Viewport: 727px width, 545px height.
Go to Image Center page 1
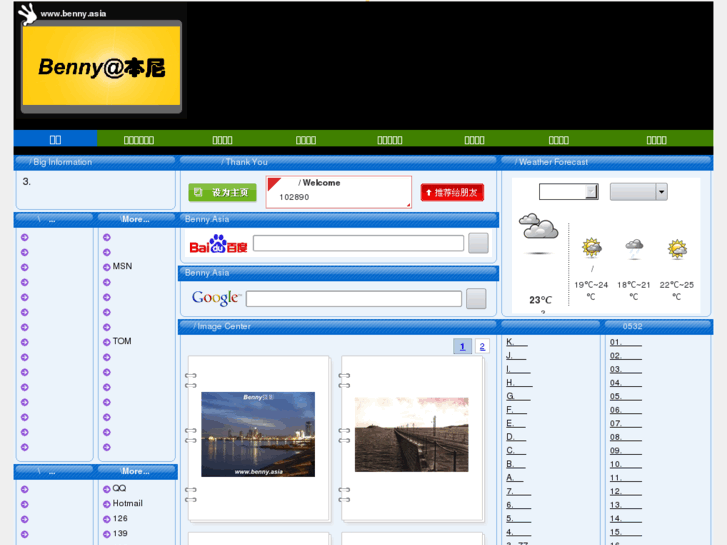(462, 346)
